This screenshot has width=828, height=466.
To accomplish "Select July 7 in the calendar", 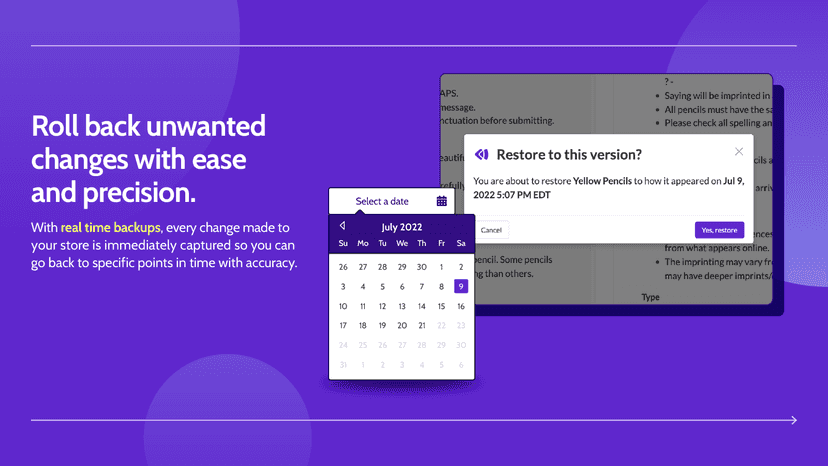I will (421, 286).
